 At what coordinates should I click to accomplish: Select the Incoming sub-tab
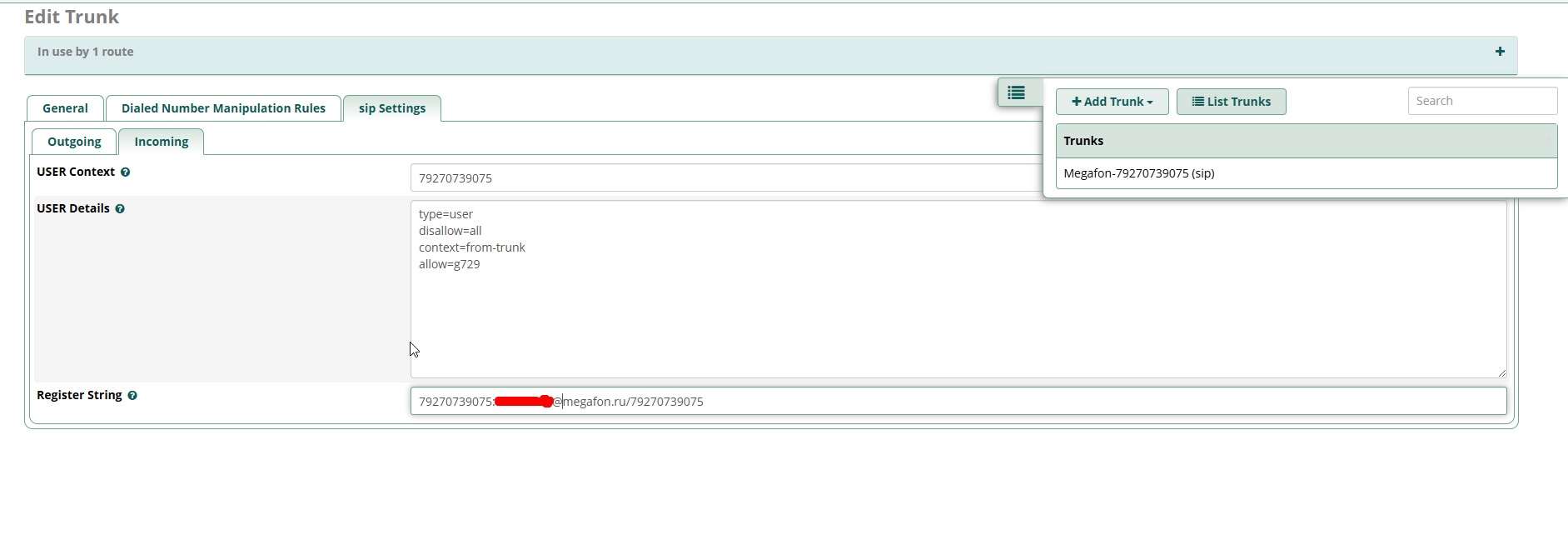(x=162, y=142)
